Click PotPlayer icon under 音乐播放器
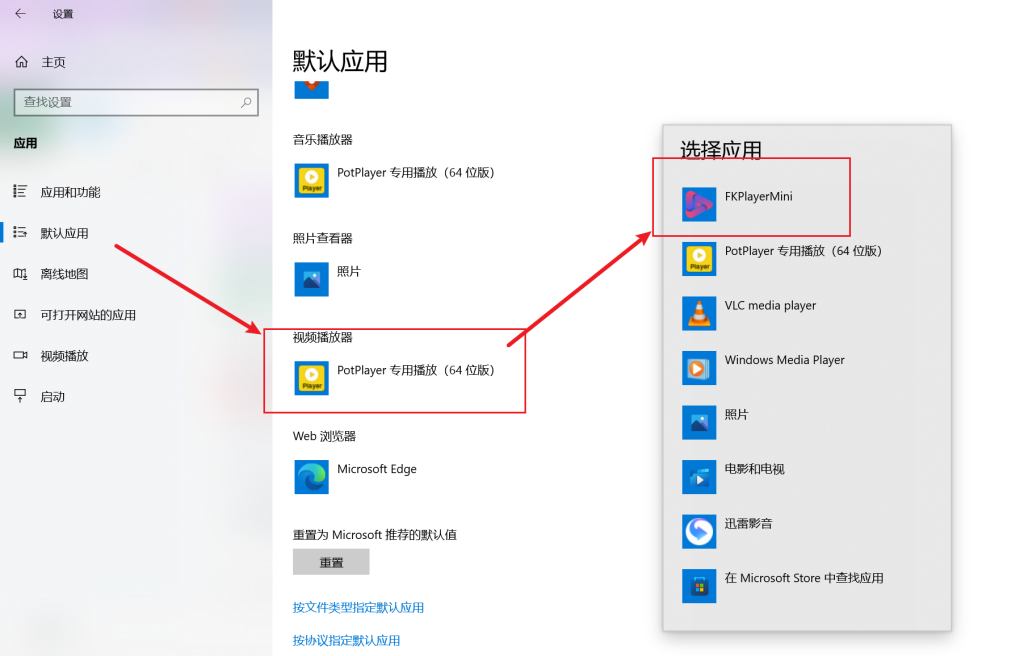The width and height of the screenshot is (1024, 656). tap(312, 181)
